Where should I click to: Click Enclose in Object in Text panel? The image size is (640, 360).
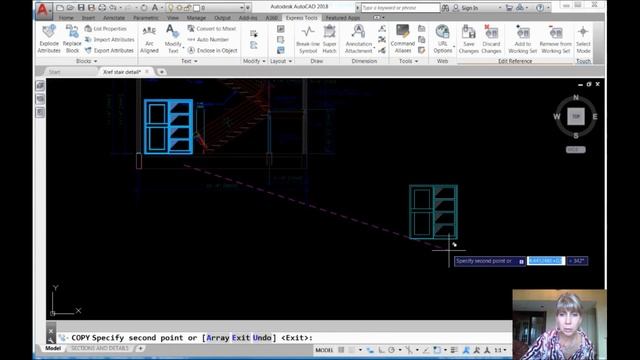(x=213, y=50)
